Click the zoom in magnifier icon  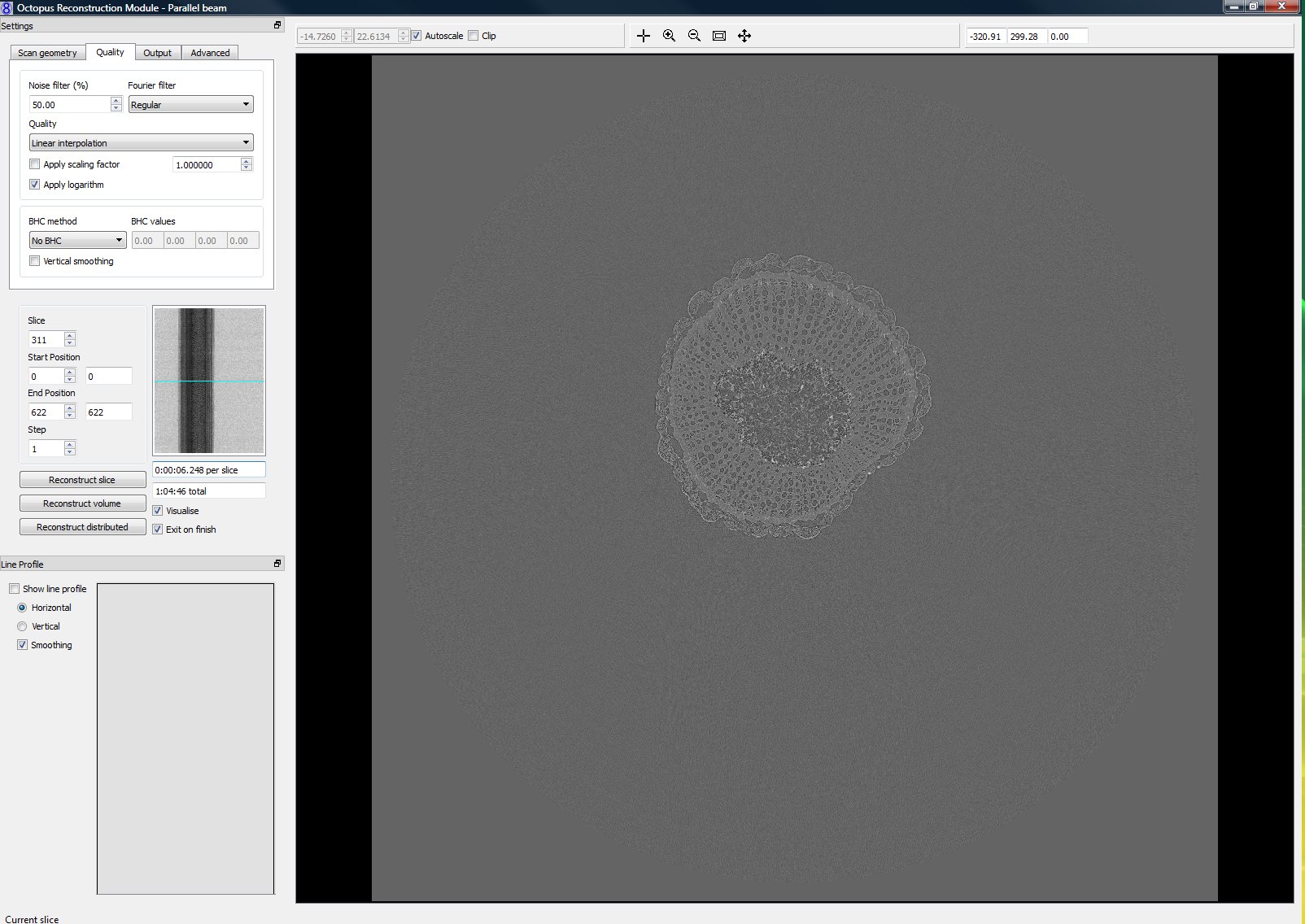[x=669, y=36]
